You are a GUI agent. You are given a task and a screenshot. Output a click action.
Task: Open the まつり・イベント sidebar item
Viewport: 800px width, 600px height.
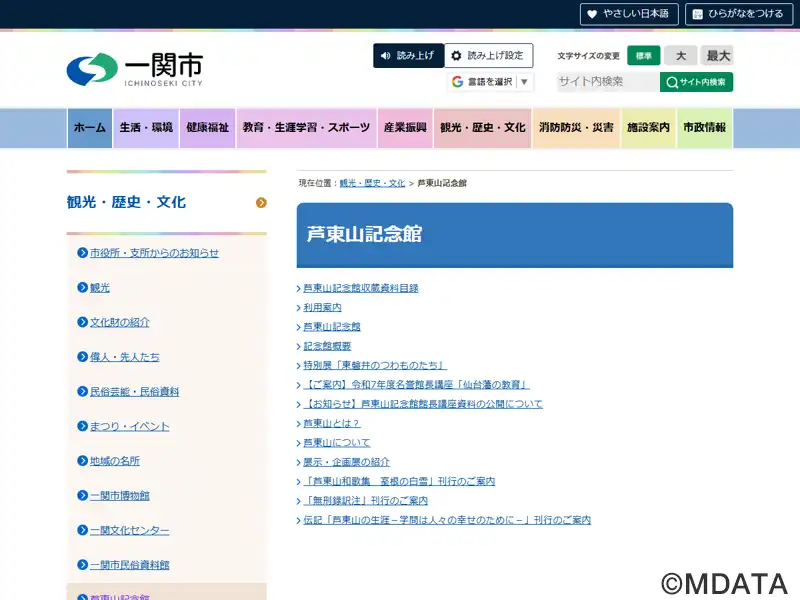tap(129, 427)
